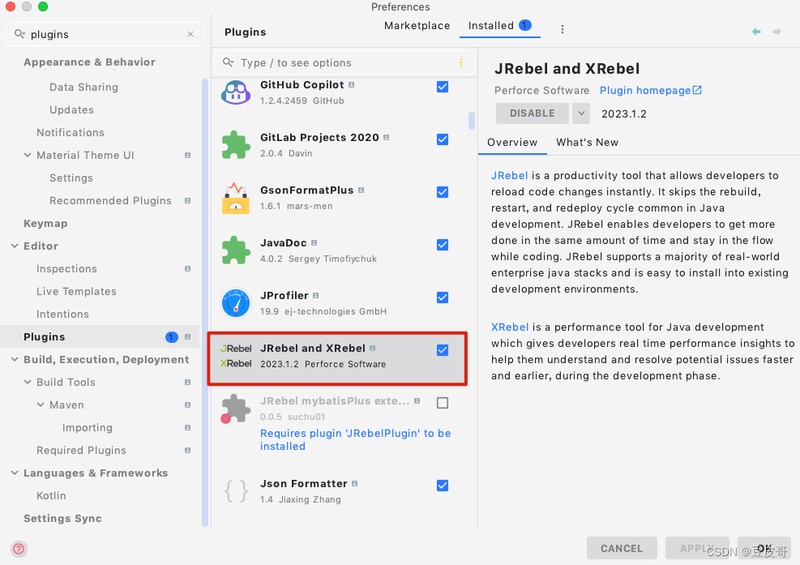Open the XRebel link in description

[x=510, y=327]
